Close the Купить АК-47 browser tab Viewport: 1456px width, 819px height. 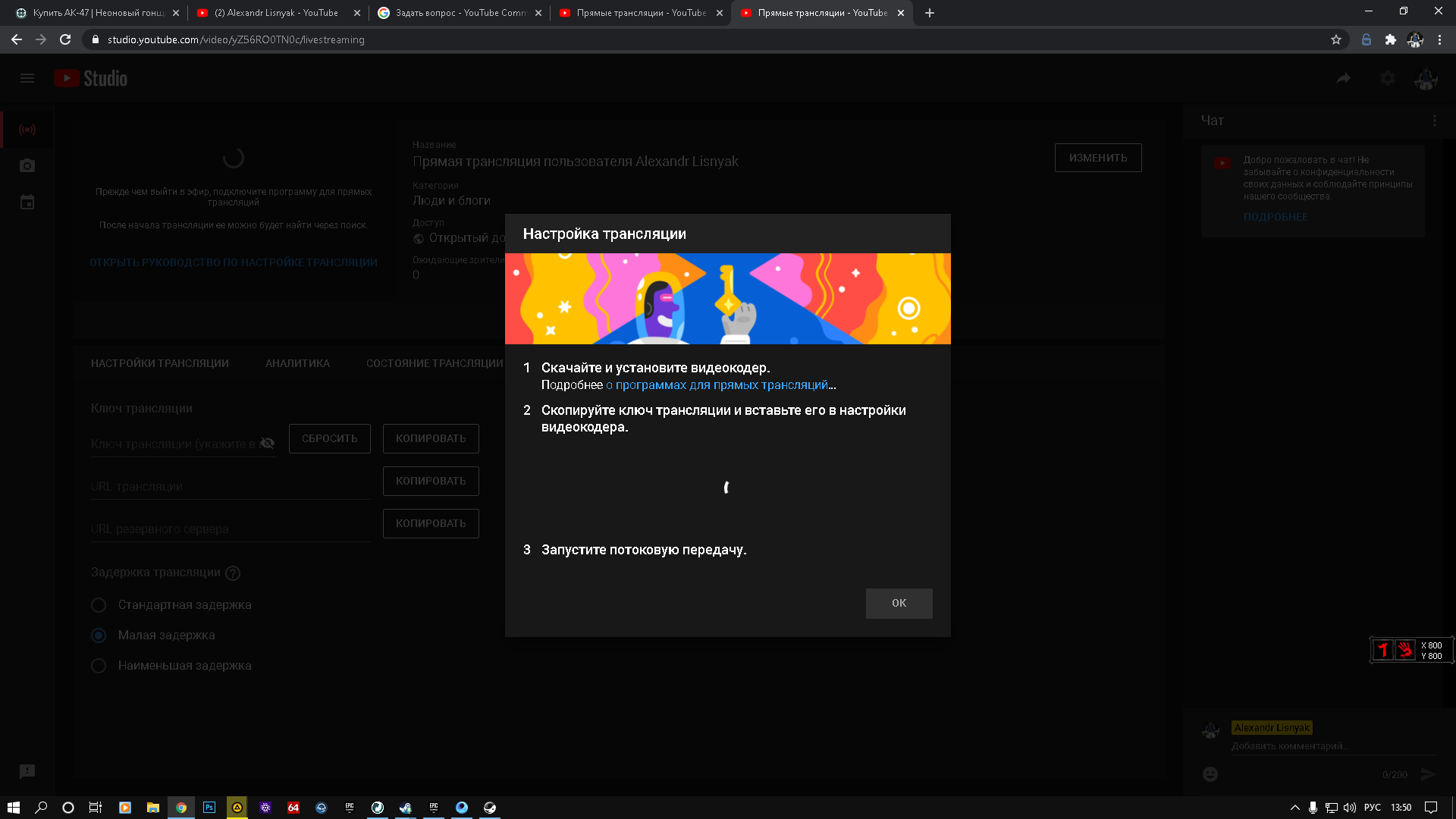[176, 13]
